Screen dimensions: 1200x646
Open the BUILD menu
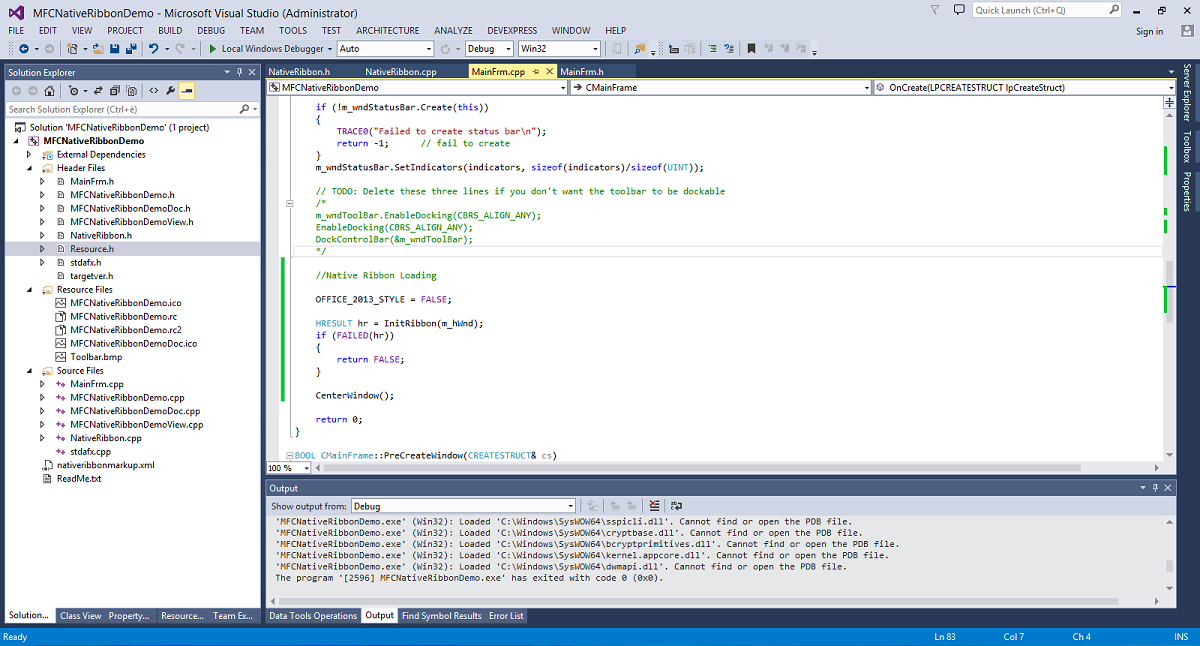coord(170,31)
